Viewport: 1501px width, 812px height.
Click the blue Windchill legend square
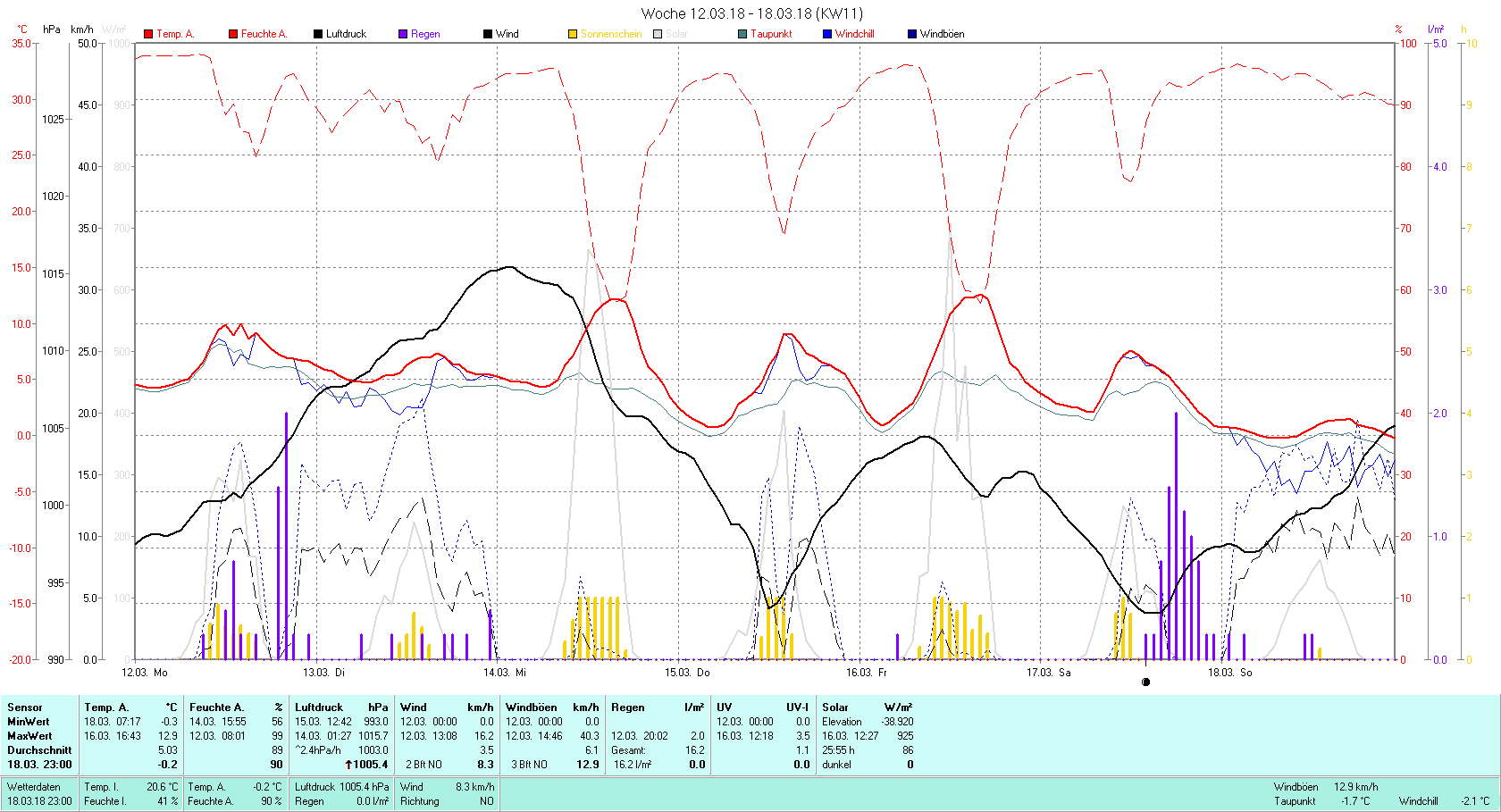(x=827, y=34)
